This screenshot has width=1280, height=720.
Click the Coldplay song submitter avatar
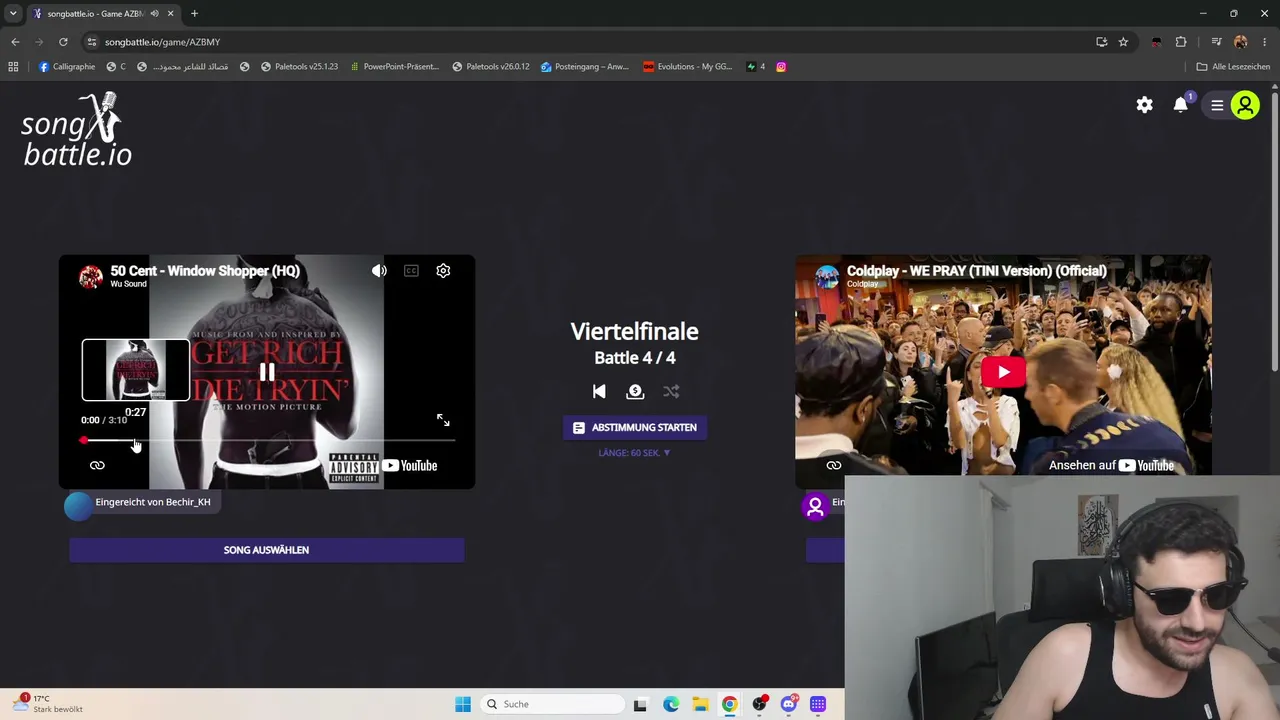(x=816, y=506)
